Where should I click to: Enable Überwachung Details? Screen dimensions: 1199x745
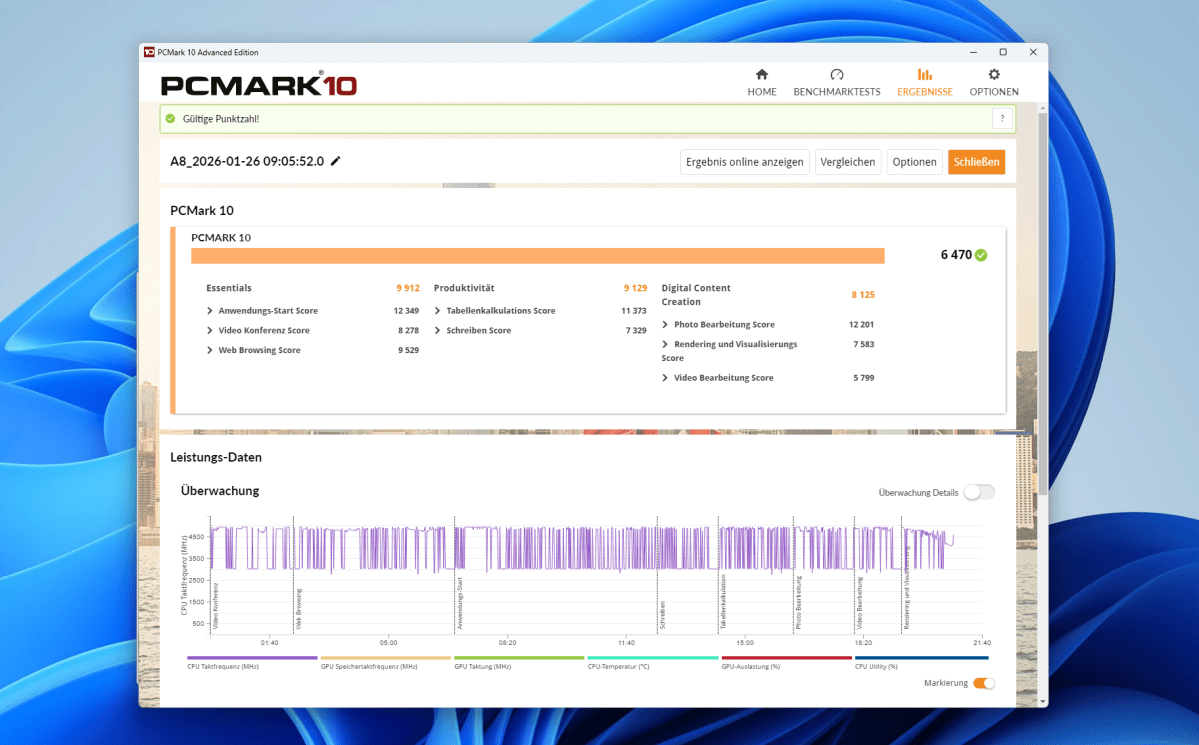pos(978,491)
